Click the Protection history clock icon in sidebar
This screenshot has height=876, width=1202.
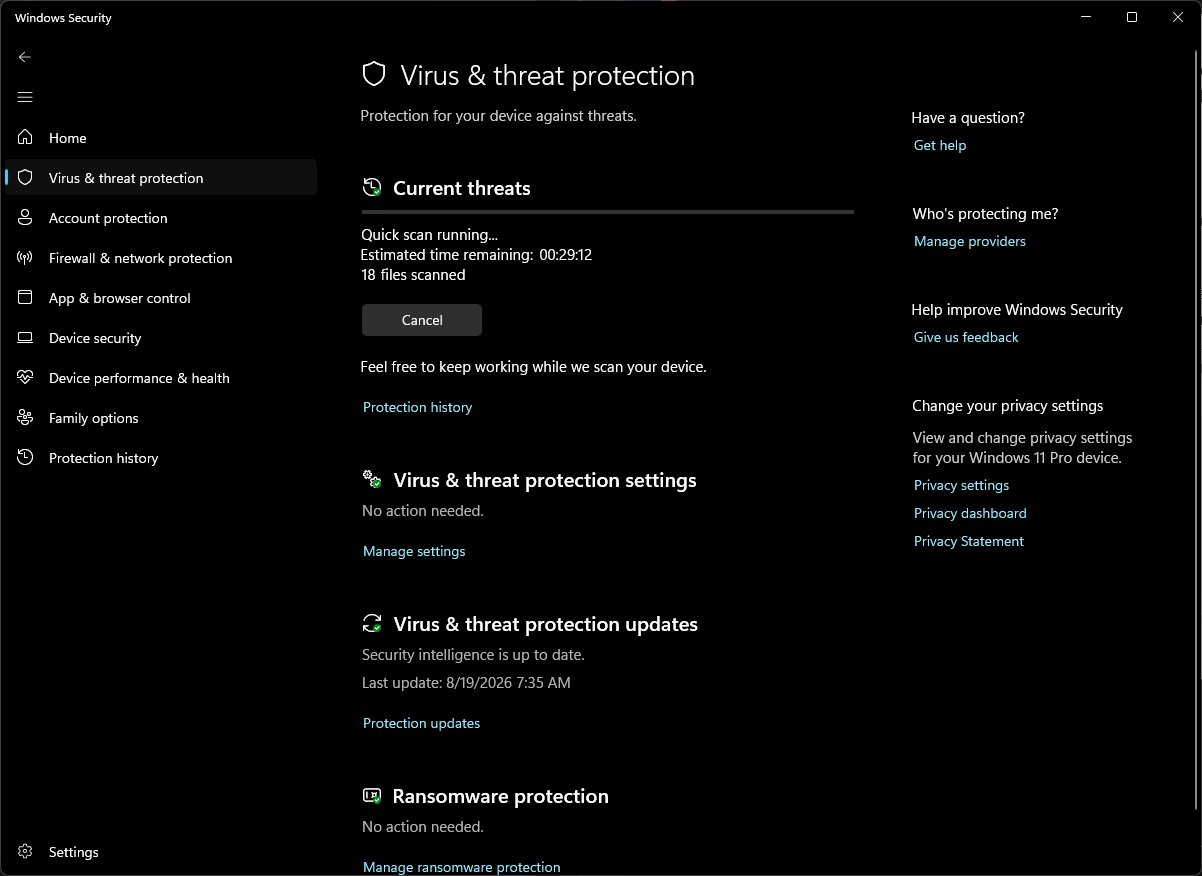click(x=26, y=457)
